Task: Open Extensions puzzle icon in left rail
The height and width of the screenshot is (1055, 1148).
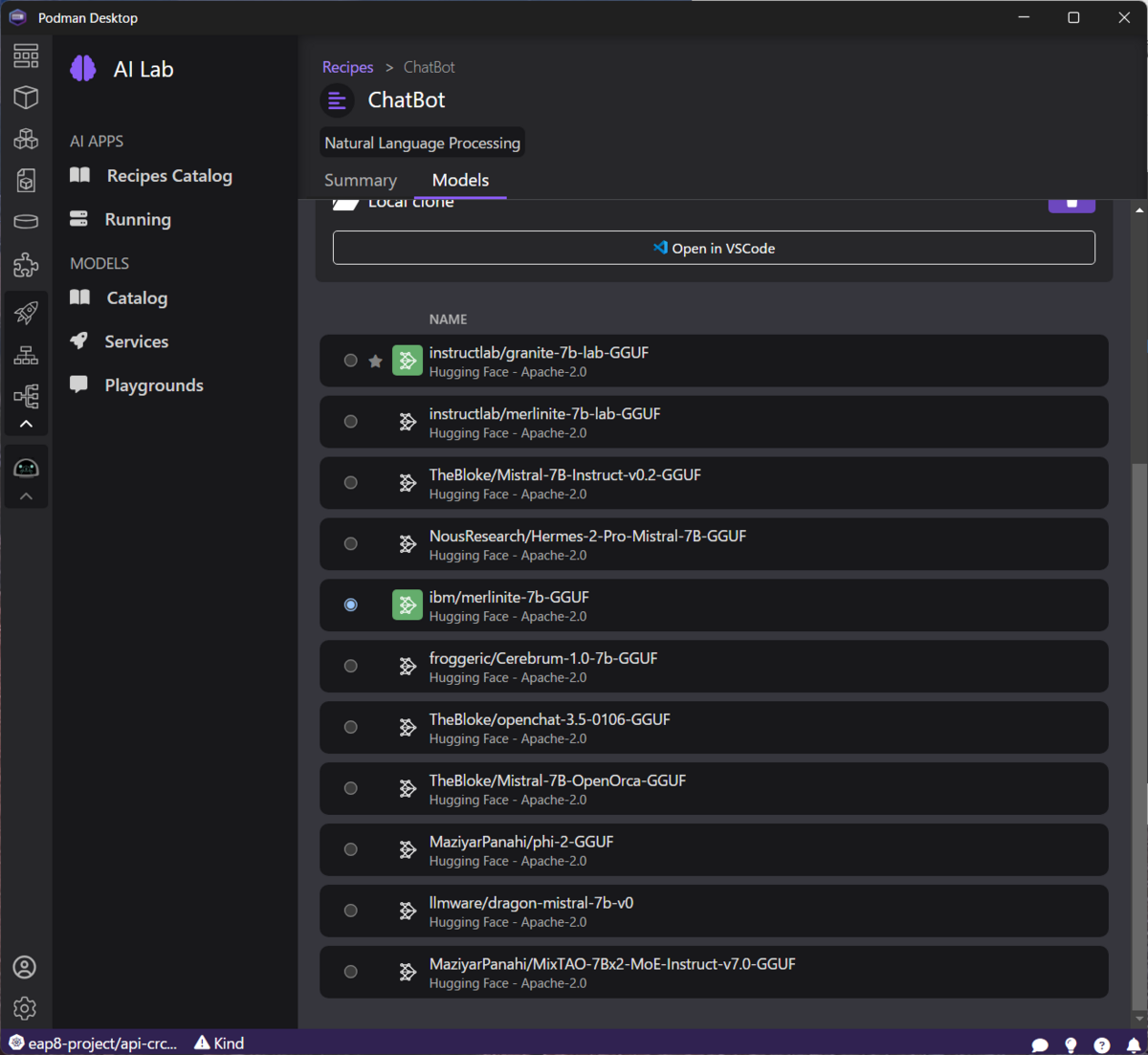Action: tap(26, 264)
